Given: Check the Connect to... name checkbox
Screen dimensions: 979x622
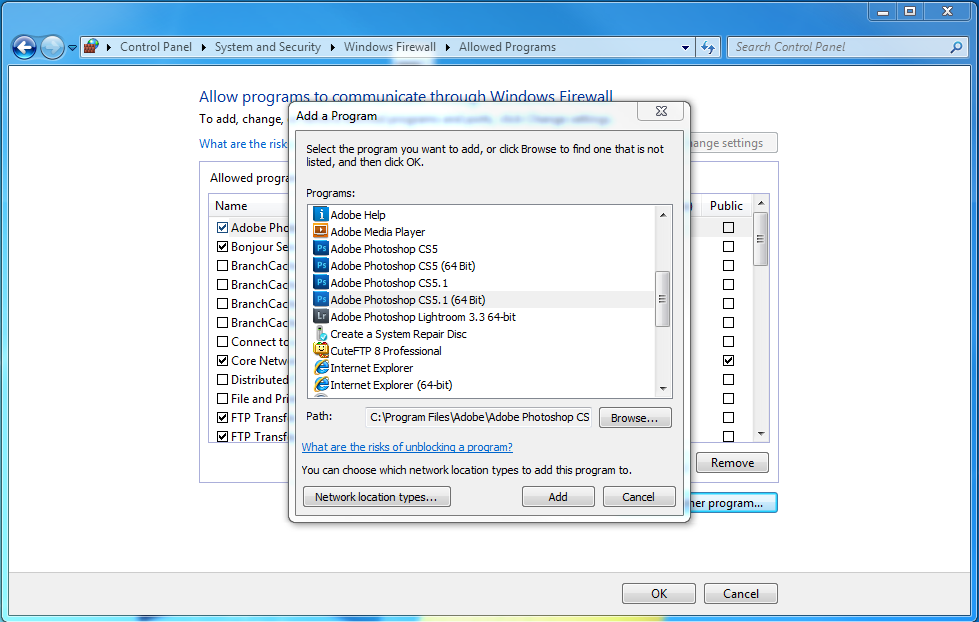Looking at the screenshot, I should tap(222, 342).
